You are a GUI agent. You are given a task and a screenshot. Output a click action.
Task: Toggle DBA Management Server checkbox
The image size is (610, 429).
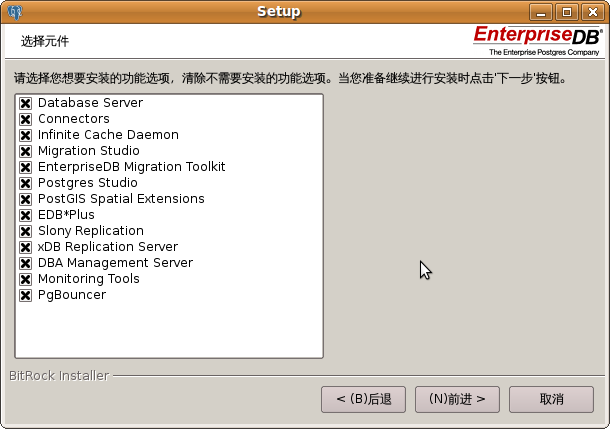pos(25,263)
